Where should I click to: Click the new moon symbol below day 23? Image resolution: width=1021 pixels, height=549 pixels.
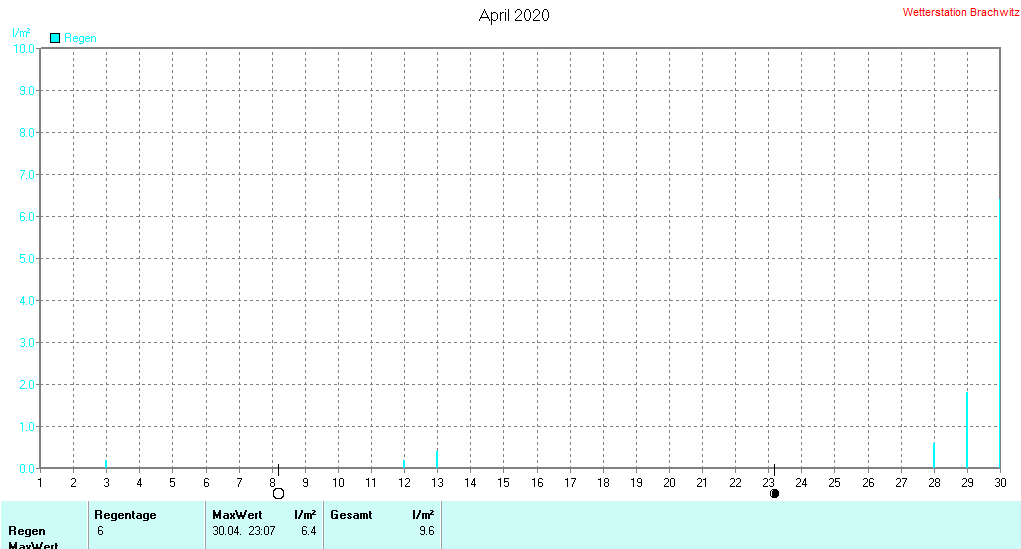pos(774,494)
